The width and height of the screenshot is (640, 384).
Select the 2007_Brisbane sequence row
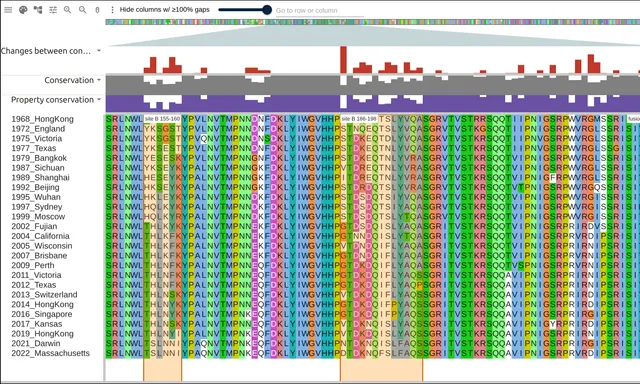pos(39,255)
